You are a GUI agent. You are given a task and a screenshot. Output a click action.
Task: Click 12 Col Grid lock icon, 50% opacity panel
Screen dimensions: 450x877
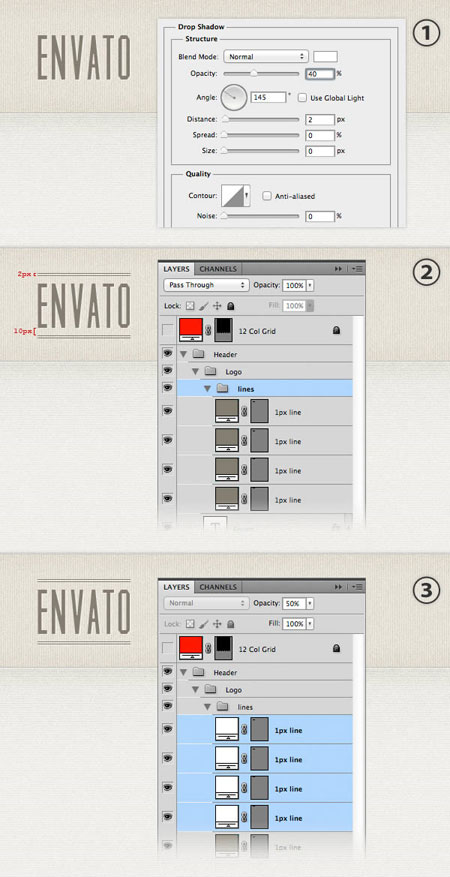pyautogui.click(x=337, y=649)
